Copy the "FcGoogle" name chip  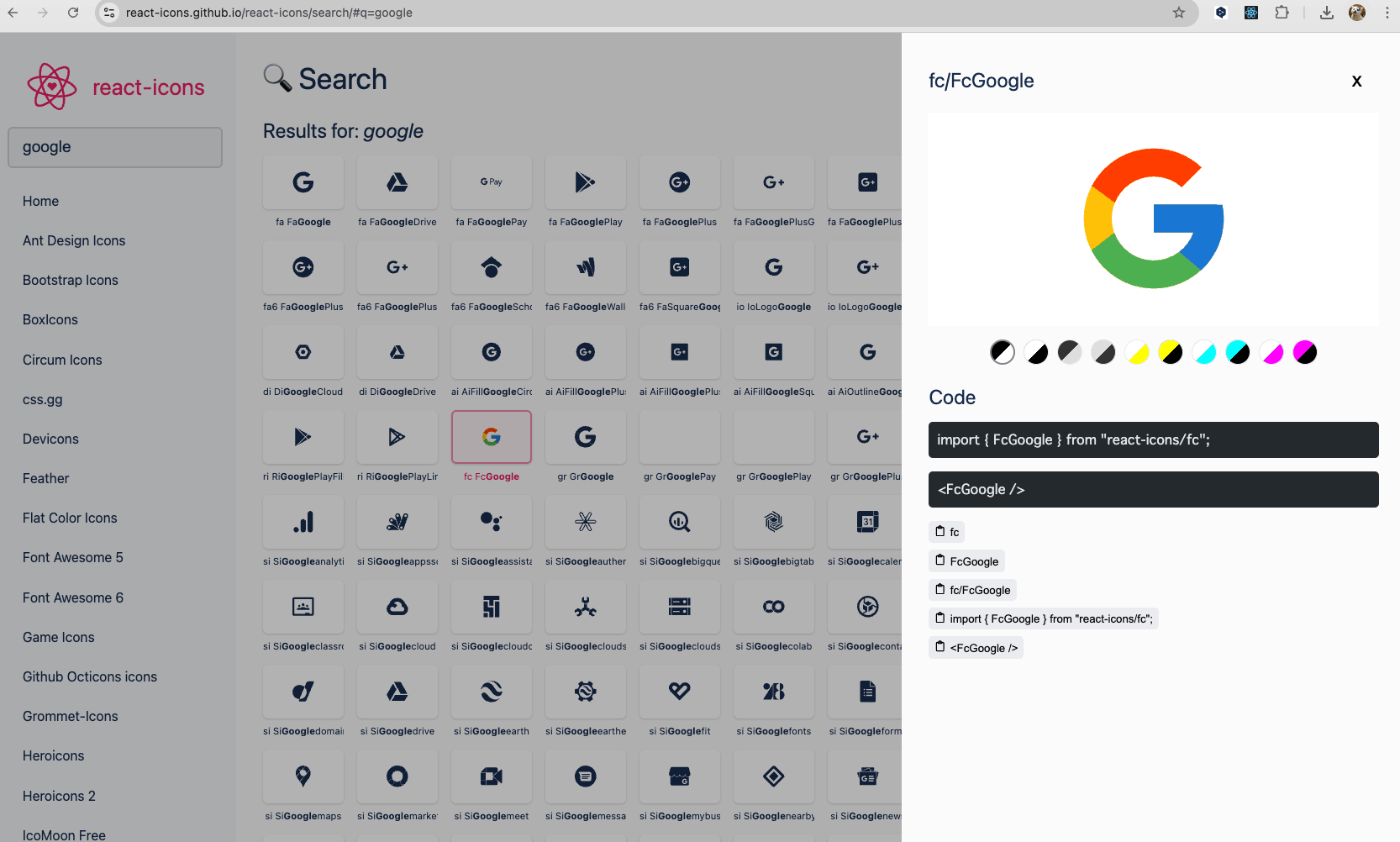966,561
